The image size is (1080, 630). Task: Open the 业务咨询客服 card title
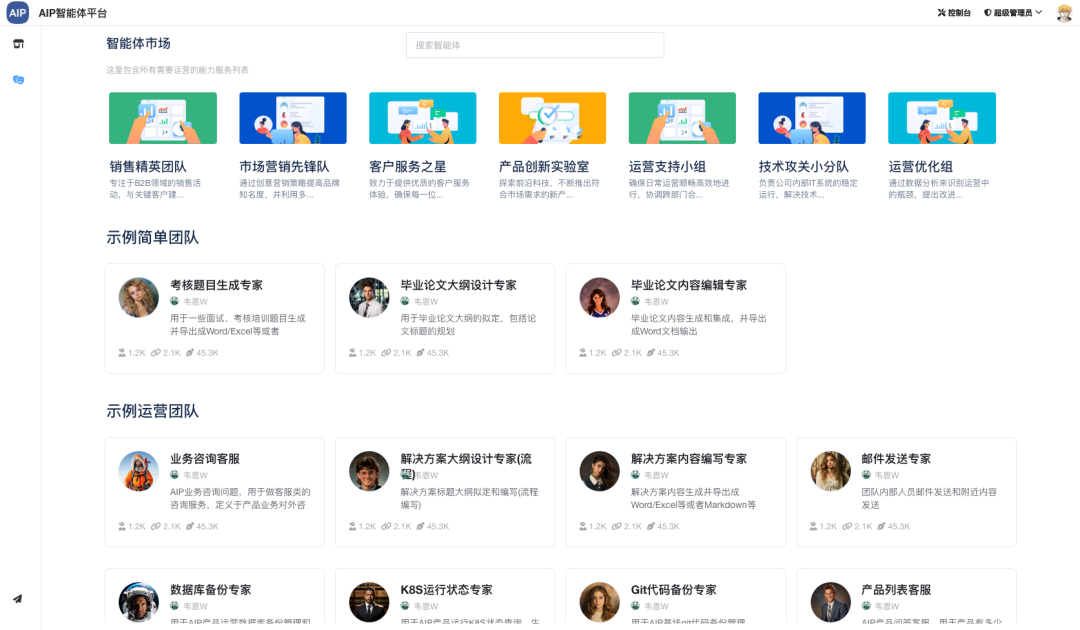[x=205, y=459]
